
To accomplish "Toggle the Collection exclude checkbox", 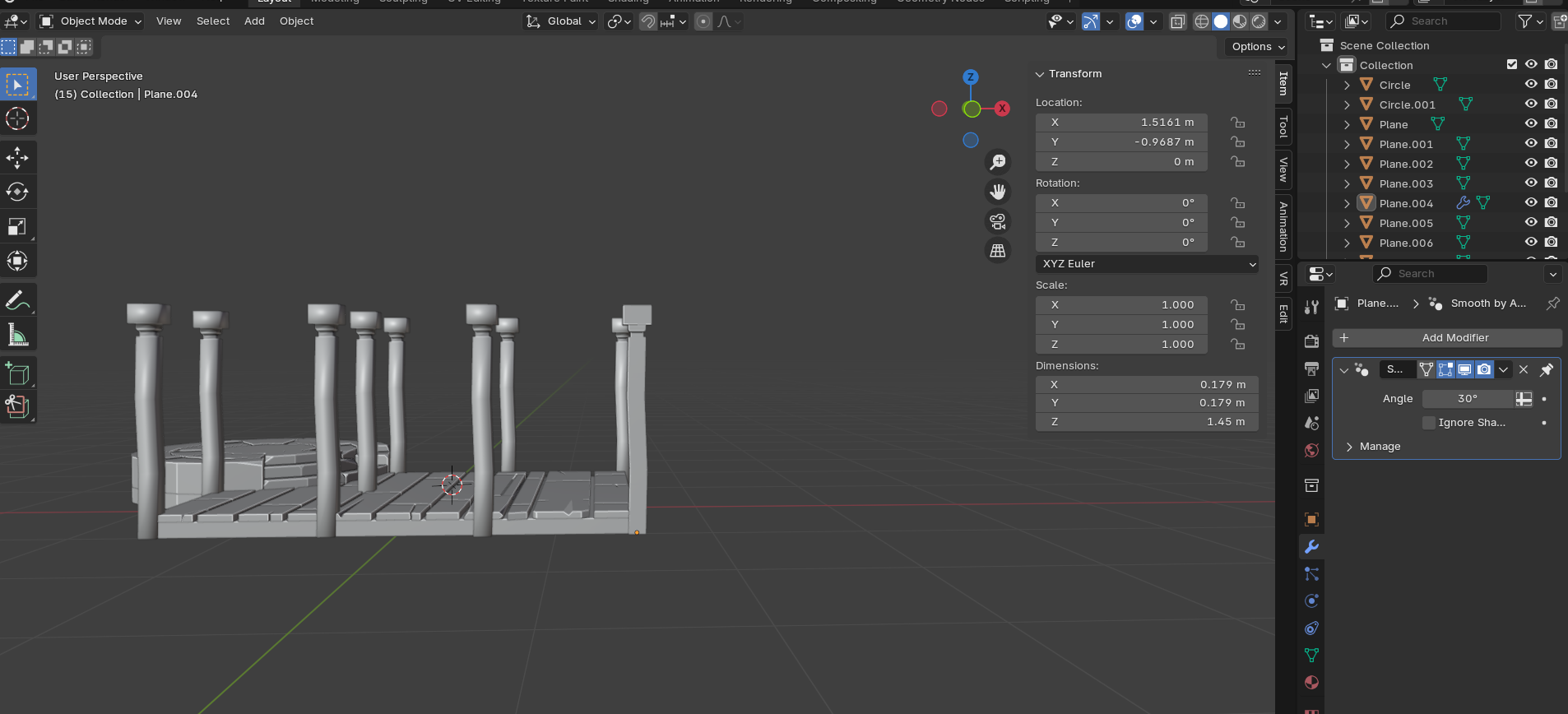I will 1512,64.
